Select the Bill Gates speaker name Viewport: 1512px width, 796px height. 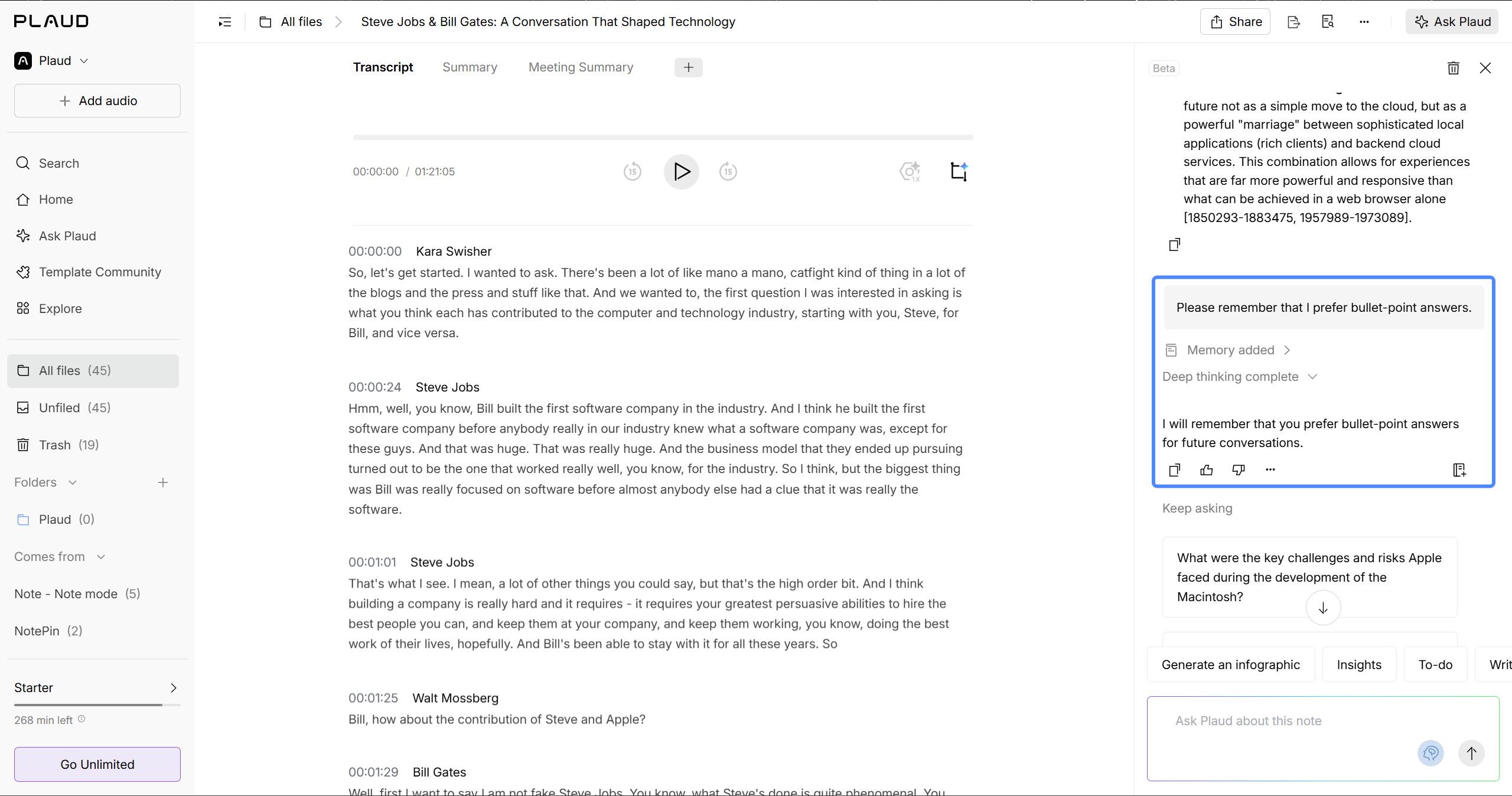point(439,772)
